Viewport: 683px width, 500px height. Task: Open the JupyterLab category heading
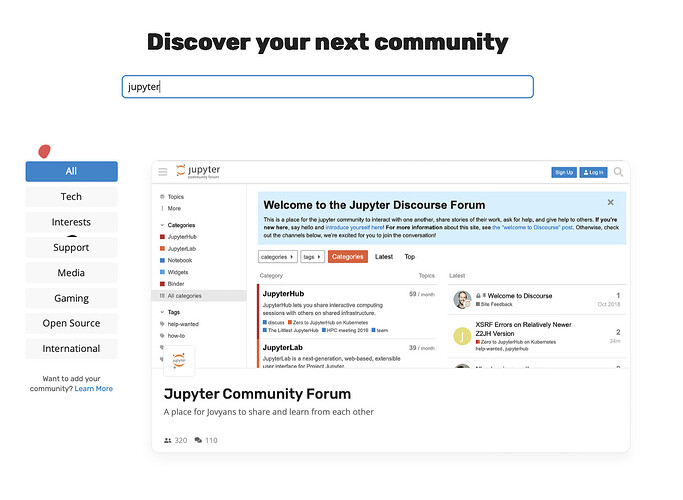click(283, 348)
